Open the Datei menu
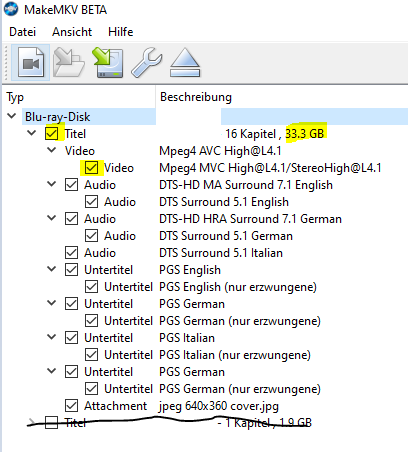This screenshot has height=452, width=408. (x=22, y=32)
